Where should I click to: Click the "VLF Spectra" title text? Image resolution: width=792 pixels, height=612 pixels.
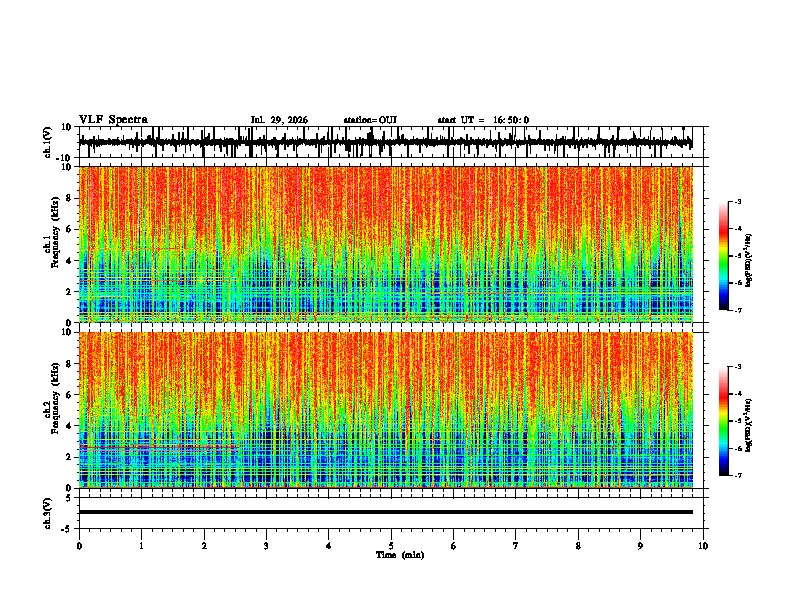point(113,120)
